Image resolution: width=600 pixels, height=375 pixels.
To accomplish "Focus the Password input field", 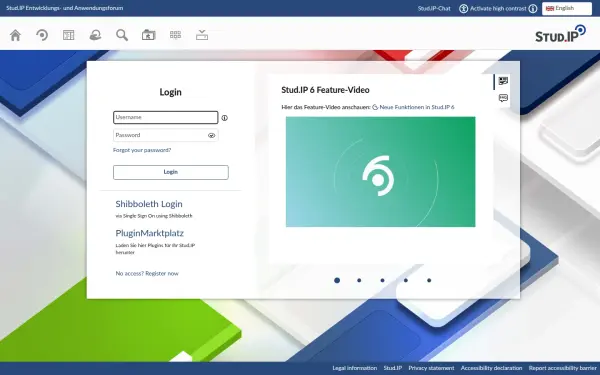I will click(166, 135).
